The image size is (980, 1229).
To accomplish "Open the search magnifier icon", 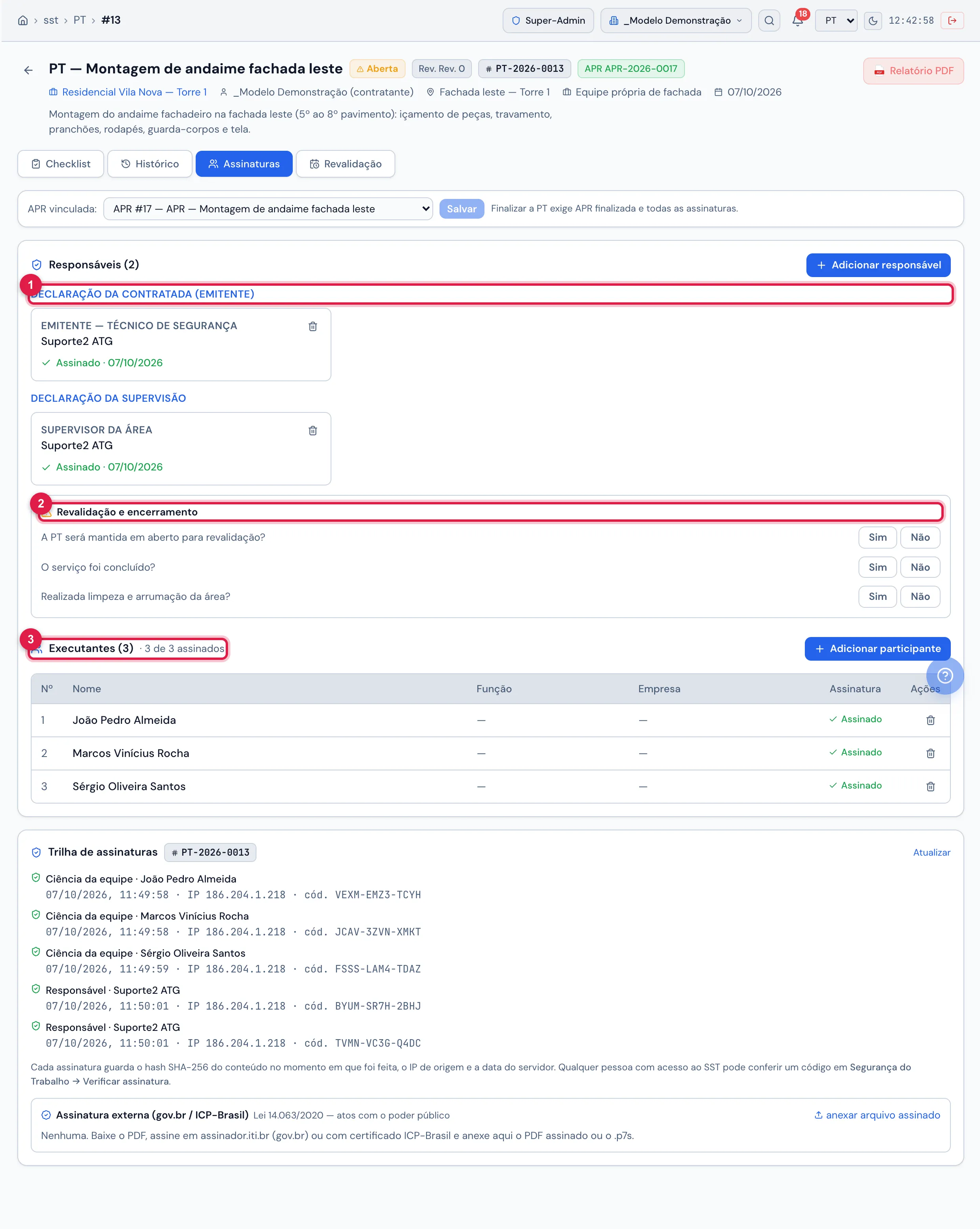I will click(x=769, y=21).
